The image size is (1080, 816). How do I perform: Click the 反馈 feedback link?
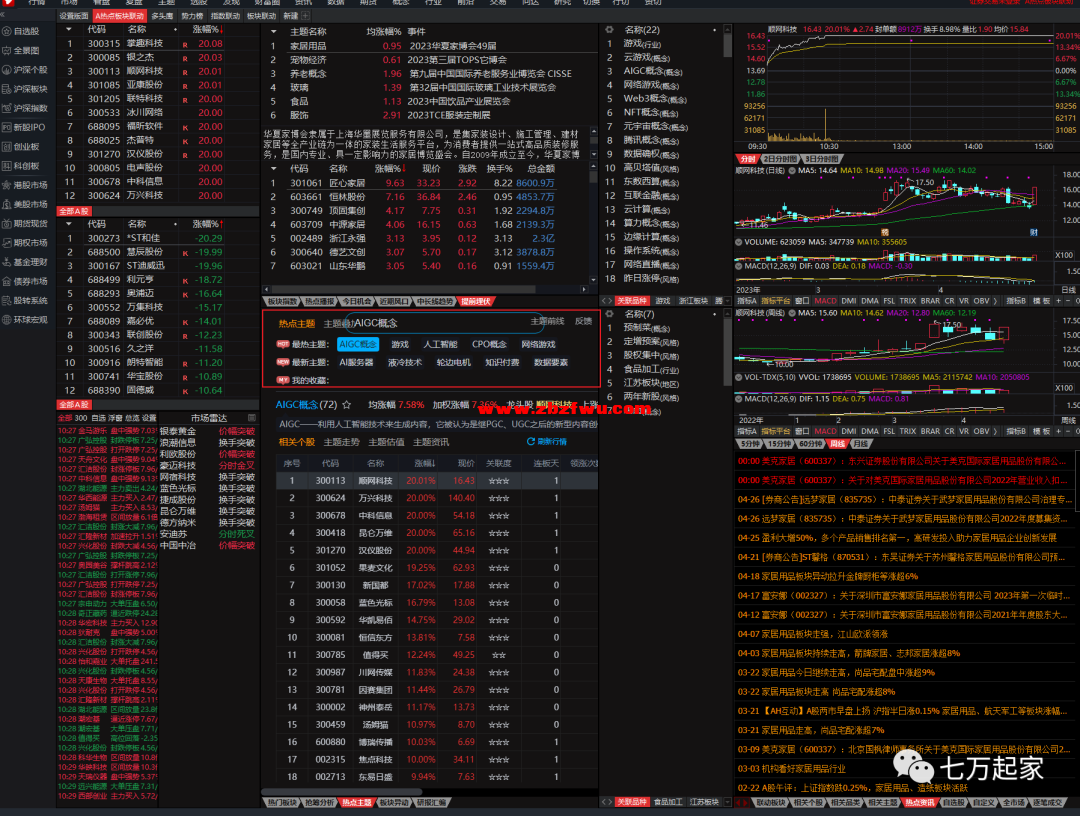point(583,322)
